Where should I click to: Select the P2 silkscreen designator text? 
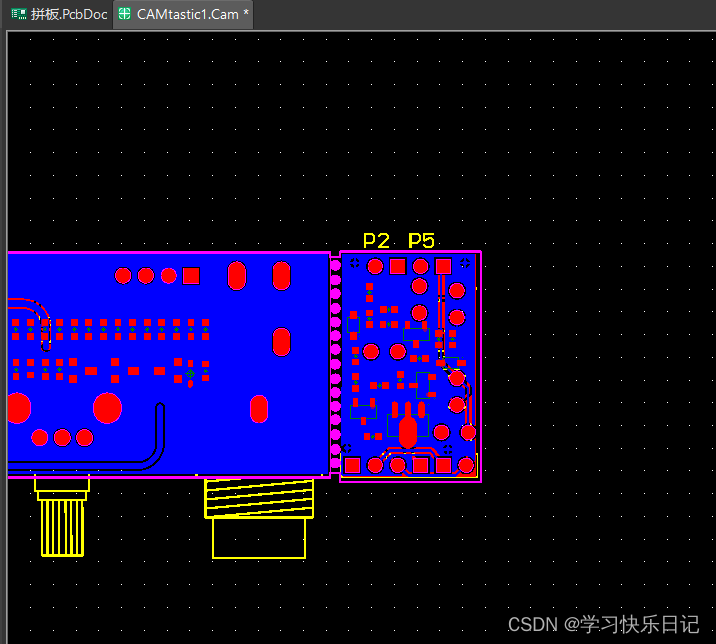(x=376, y=241)
